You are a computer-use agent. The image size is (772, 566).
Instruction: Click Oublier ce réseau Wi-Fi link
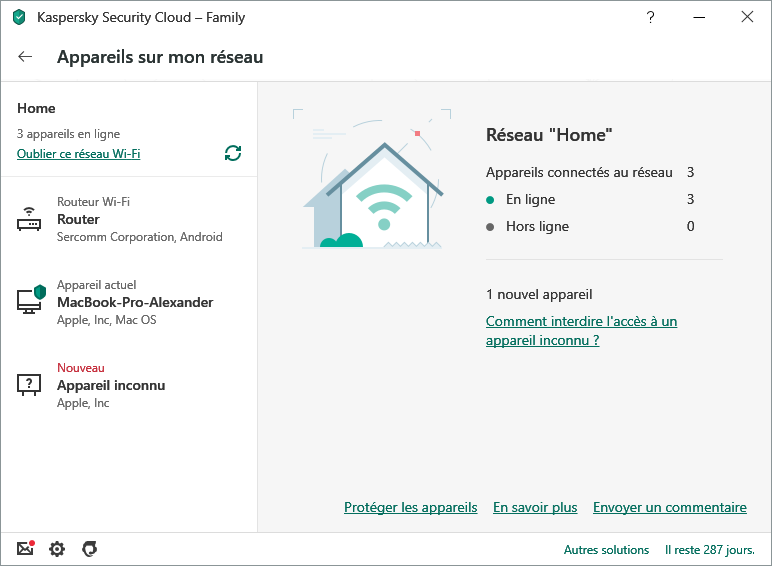(79, 154)
